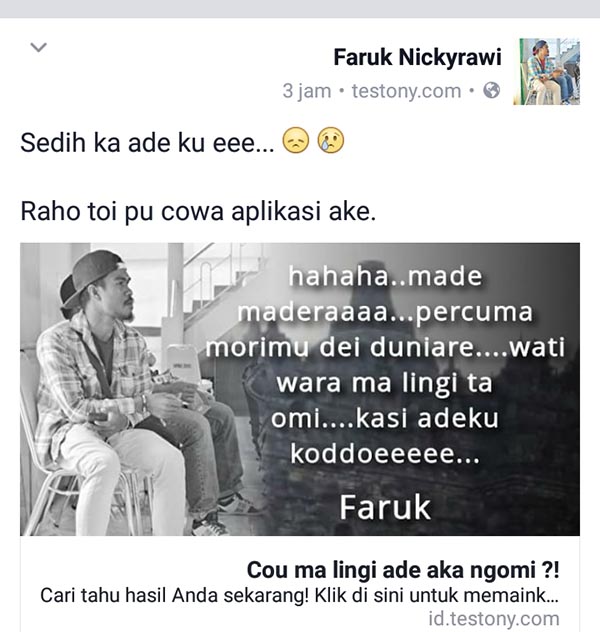Open the post options chevron menu
Screen dimensions: 600x632
[39, 48]
